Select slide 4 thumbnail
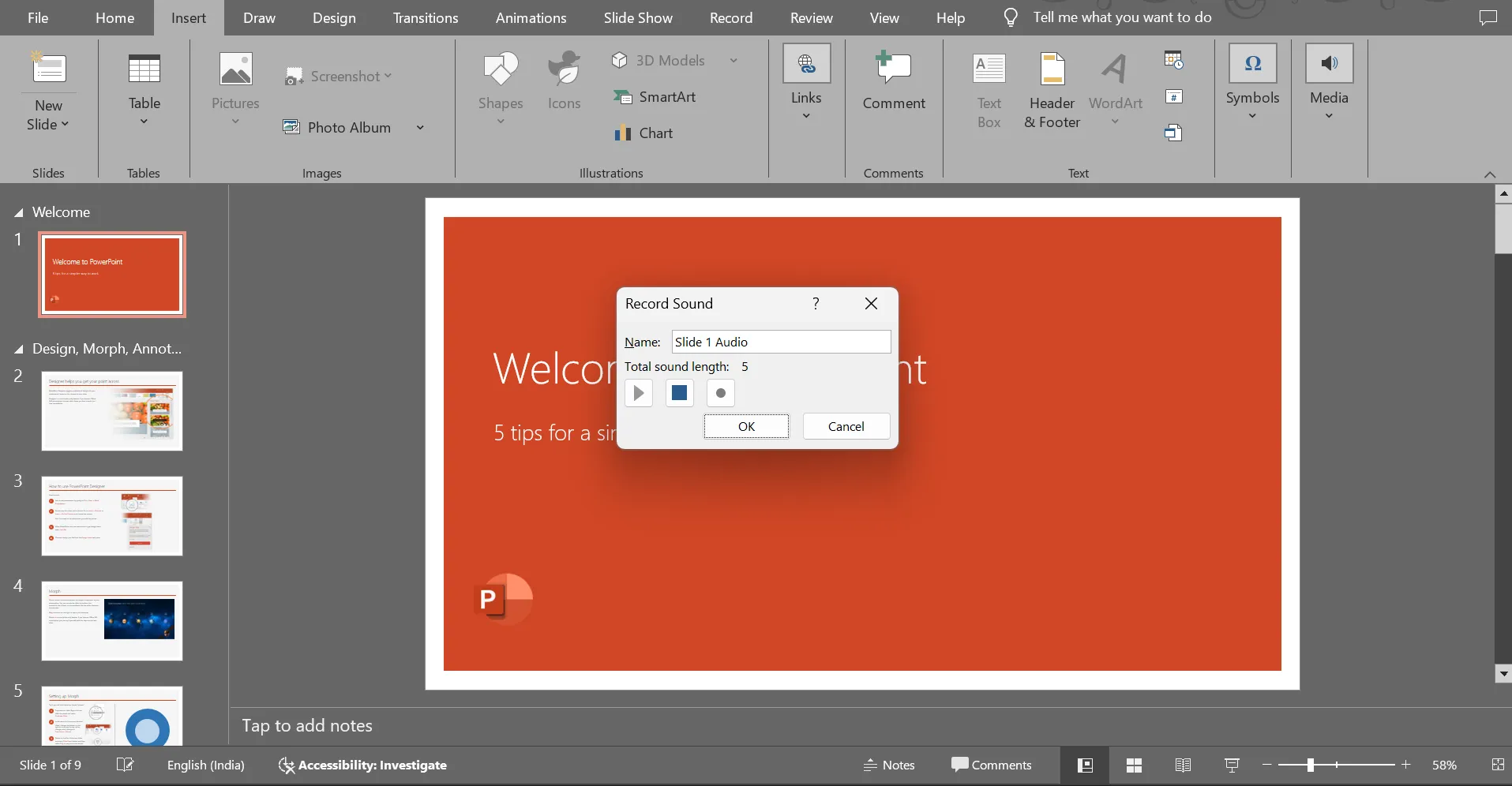Screen dimensions: 1512x786 [x=112, y=621]
